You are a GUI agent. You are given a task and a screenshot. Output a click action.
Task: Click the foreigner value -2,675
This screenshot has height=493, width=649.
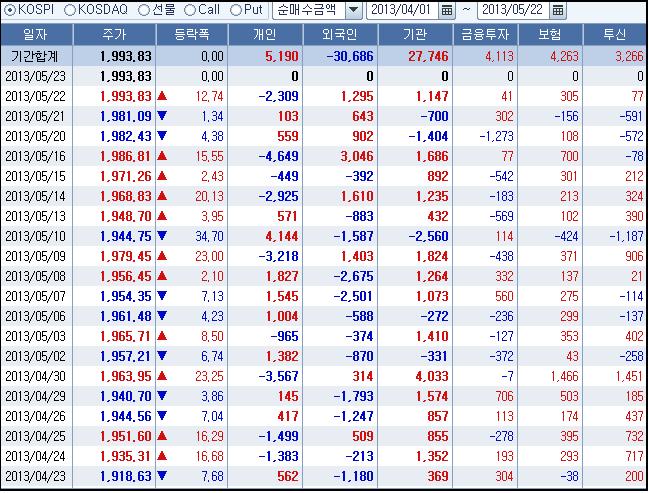click(x=353, y=277)
